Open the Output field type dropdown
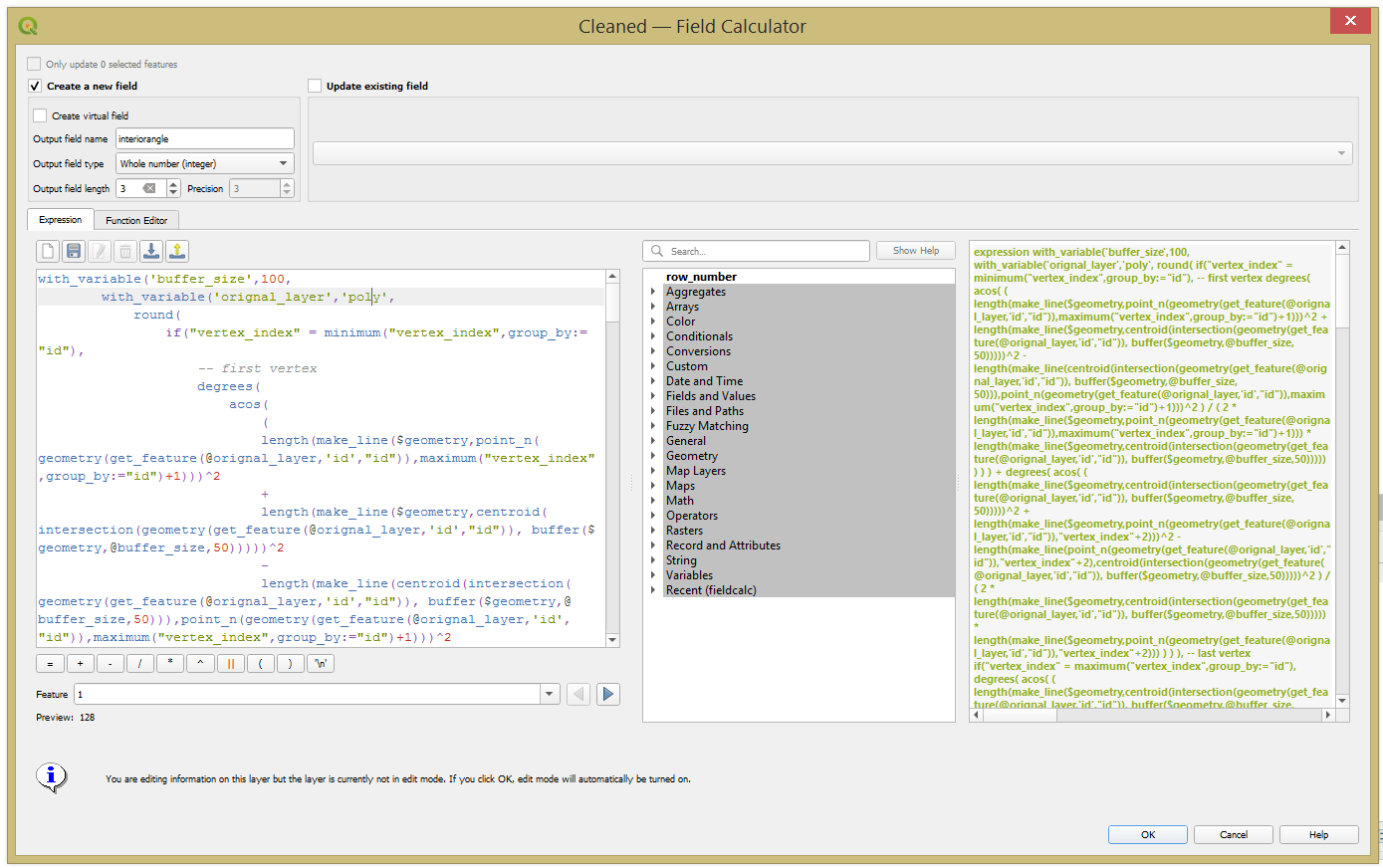 tap(205, 163)
